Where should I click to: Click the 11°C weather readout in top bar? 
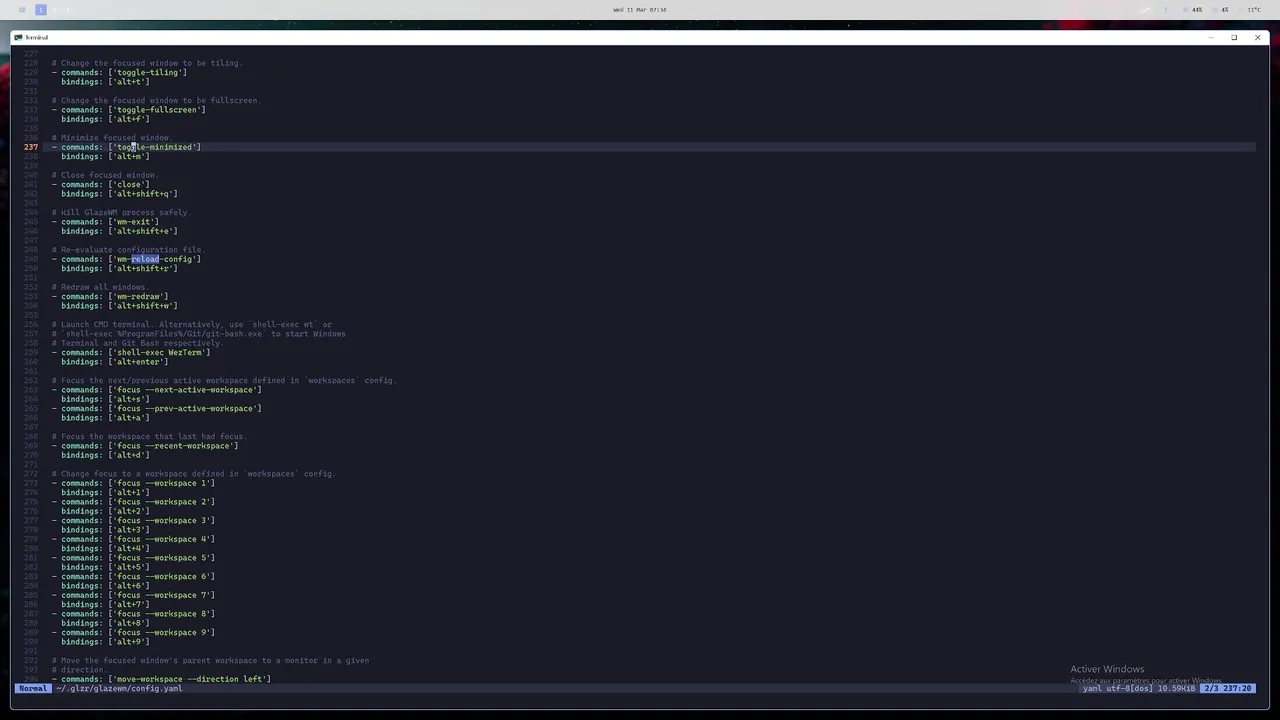pos(1254,10)
